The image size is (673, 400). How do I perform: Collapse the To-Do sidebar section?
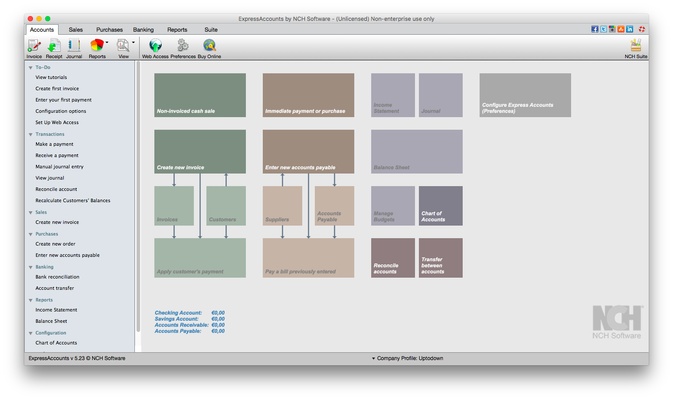pos(30,67)
